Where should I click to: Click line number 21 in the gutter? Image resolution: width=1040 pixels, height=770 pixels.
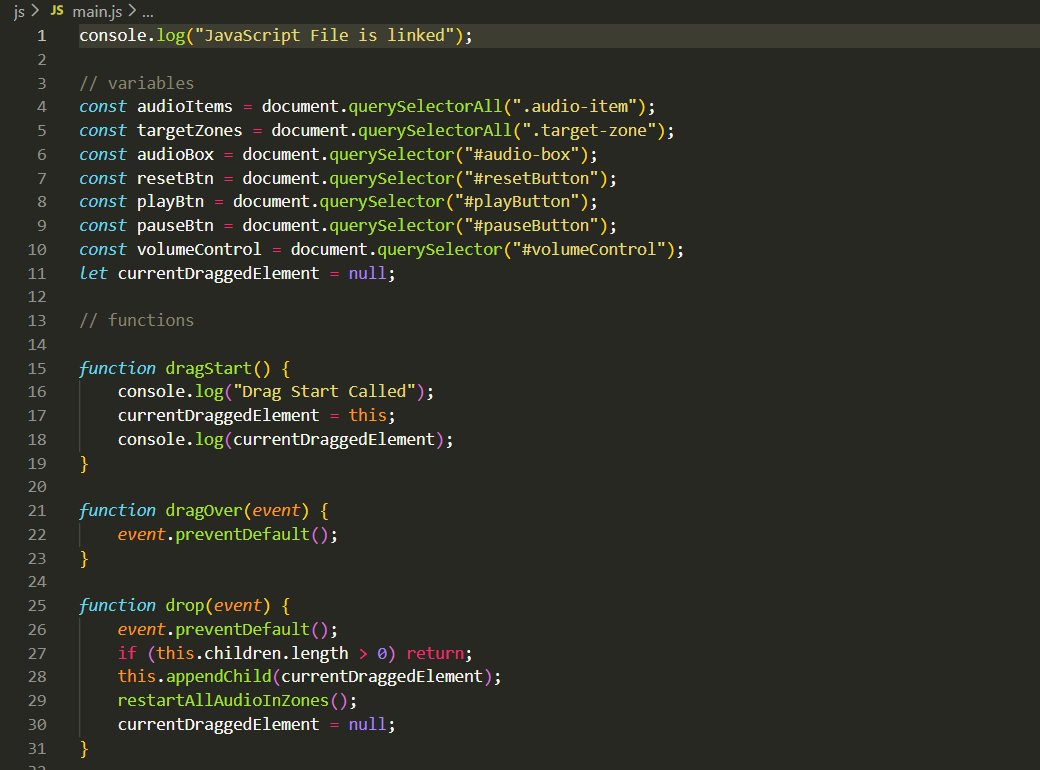(x=37, y=511)
